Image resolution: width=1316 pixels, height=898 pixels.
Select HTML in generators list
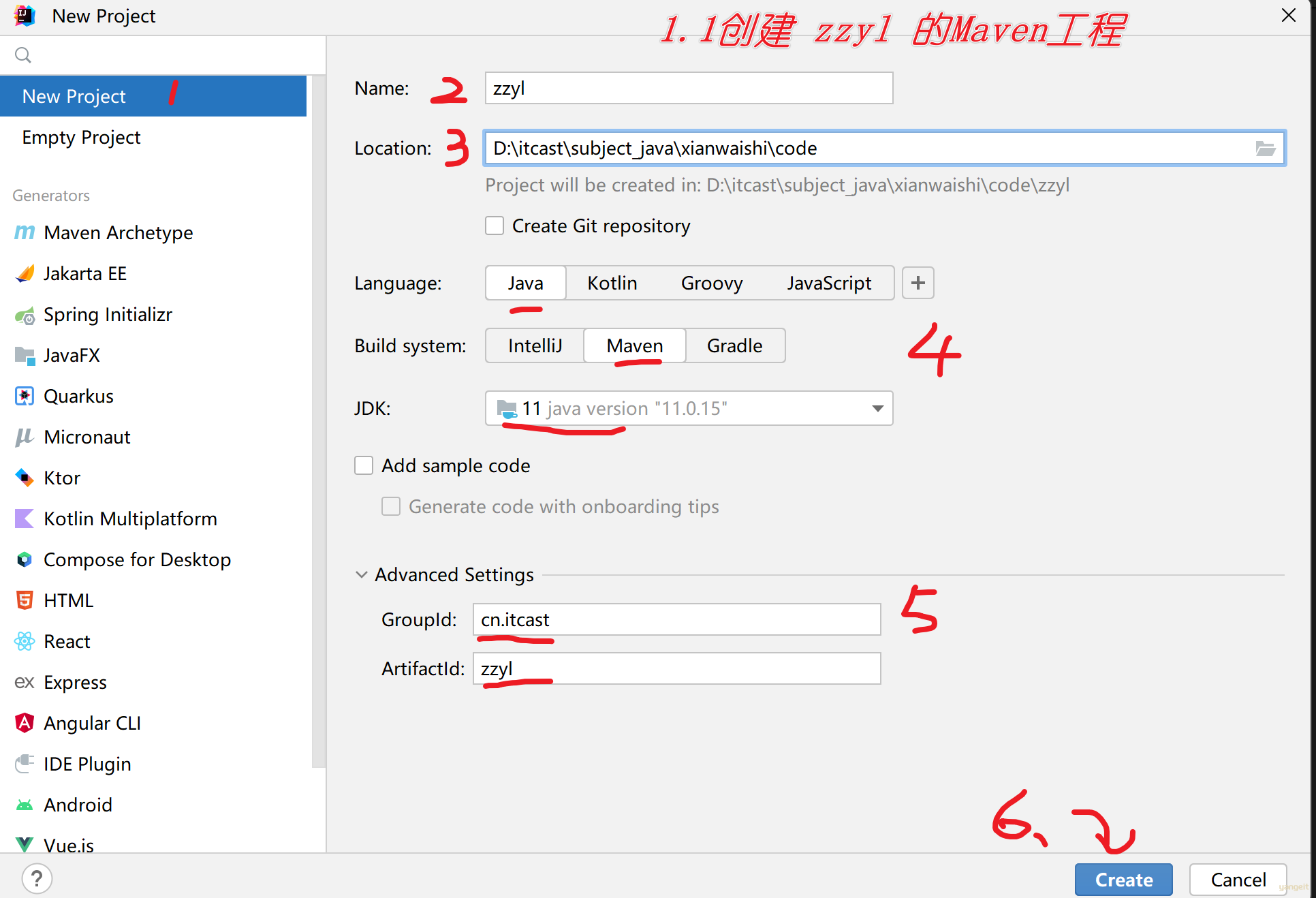click(x=153, y=600)
